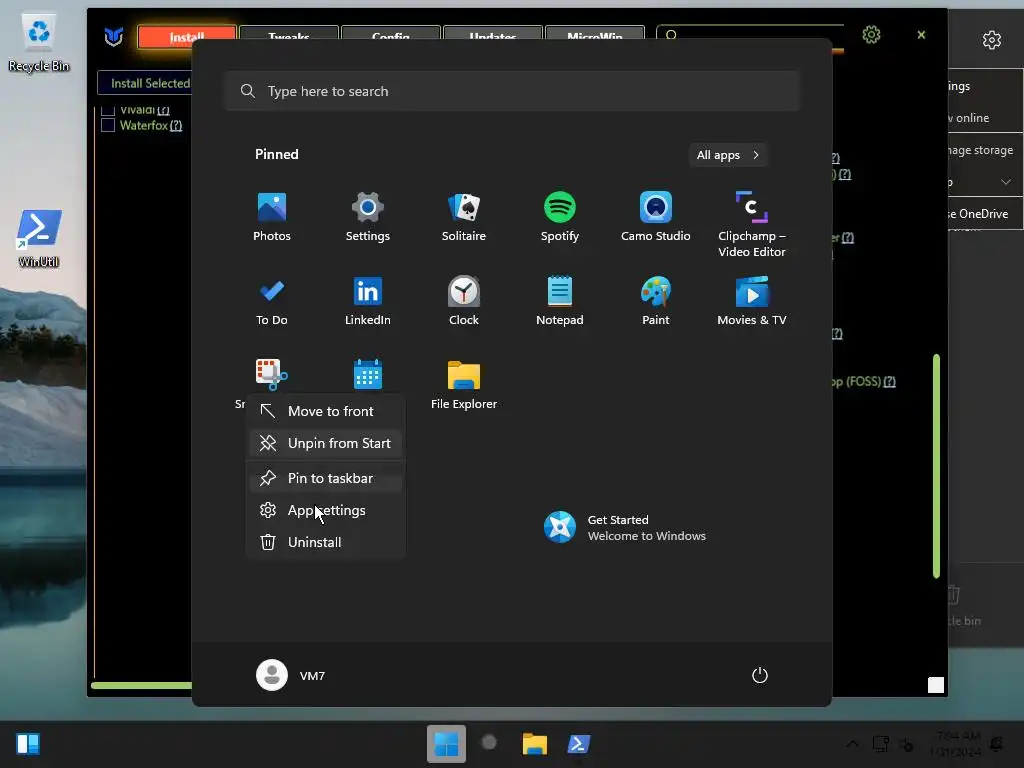Screen dimensions: 1024x768
Task: Click gear icon in right settings window
Action: pos(991,40)
